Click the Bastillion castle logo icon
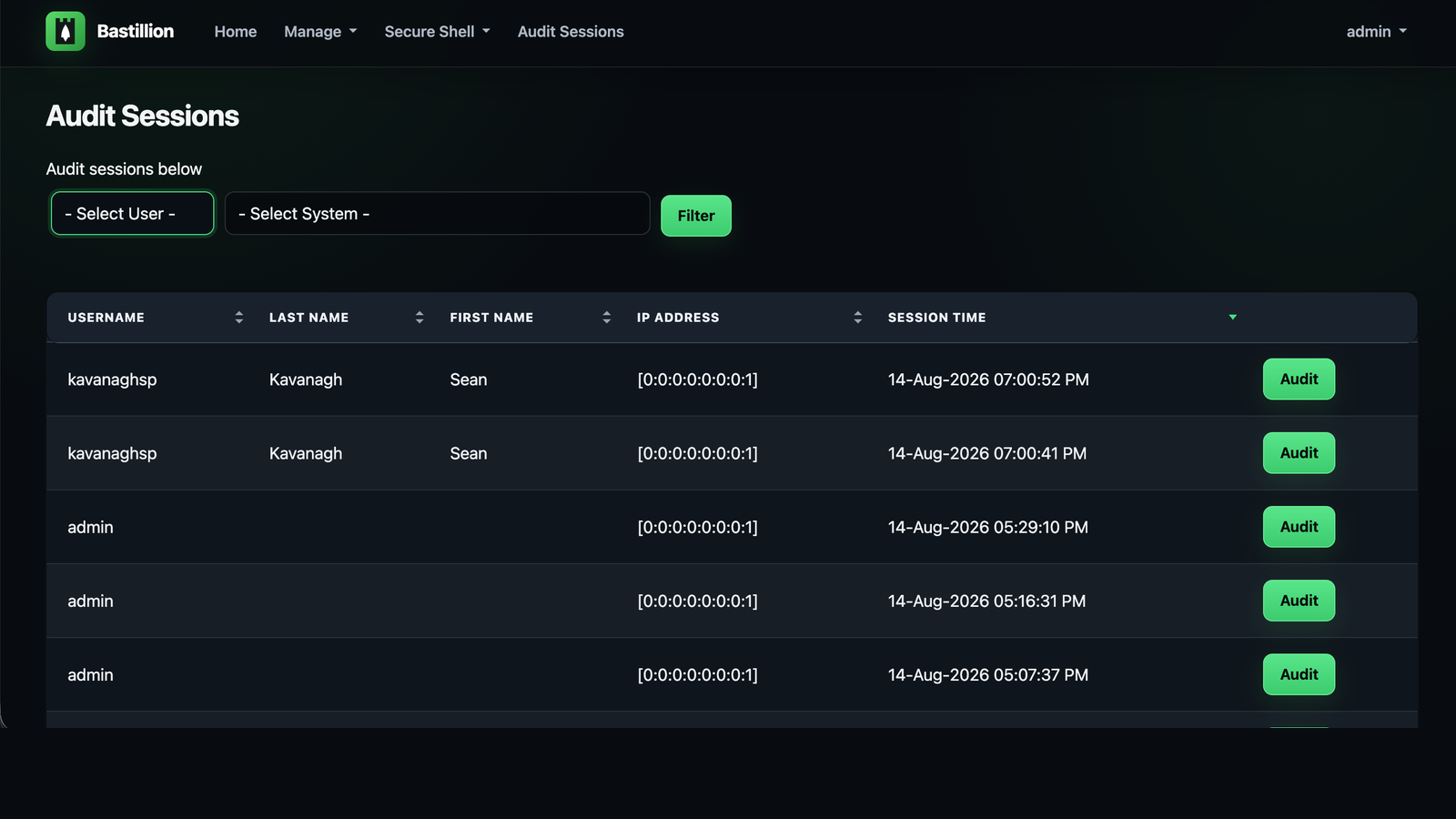The height and width of the screenshot is (819, 1456). click(x=66, y=31)
